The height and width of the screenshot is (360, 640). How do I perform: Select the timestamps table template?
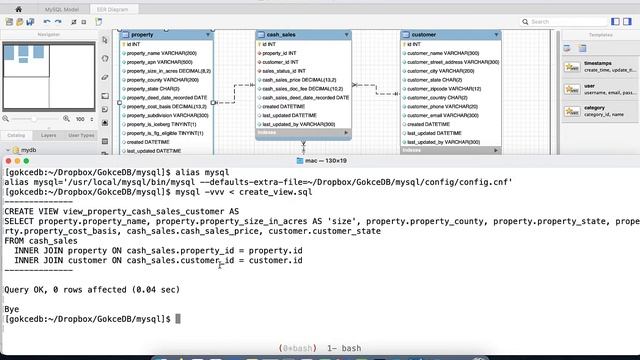click(600, 67)
